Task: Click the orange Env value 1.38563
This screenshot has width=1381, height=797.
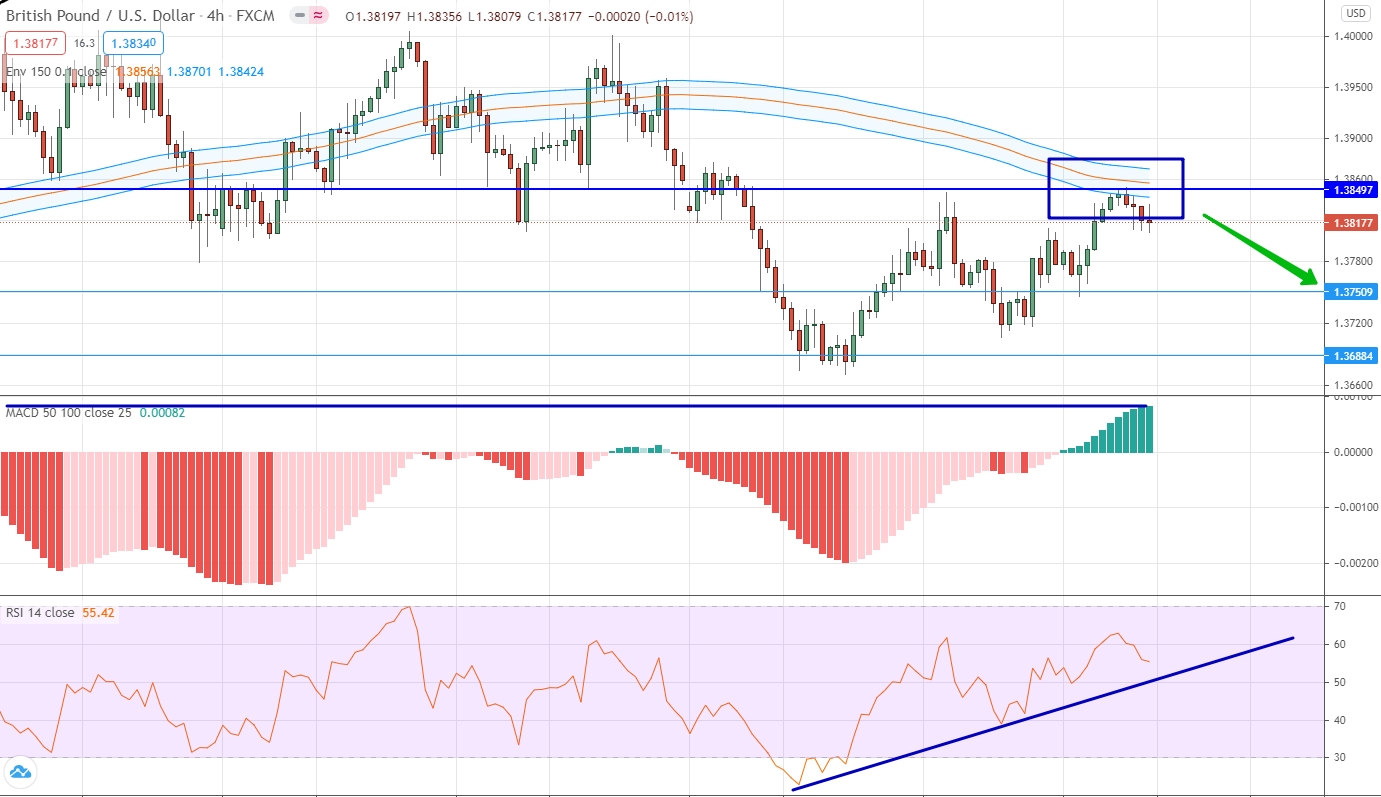Action: coord(139,72)
